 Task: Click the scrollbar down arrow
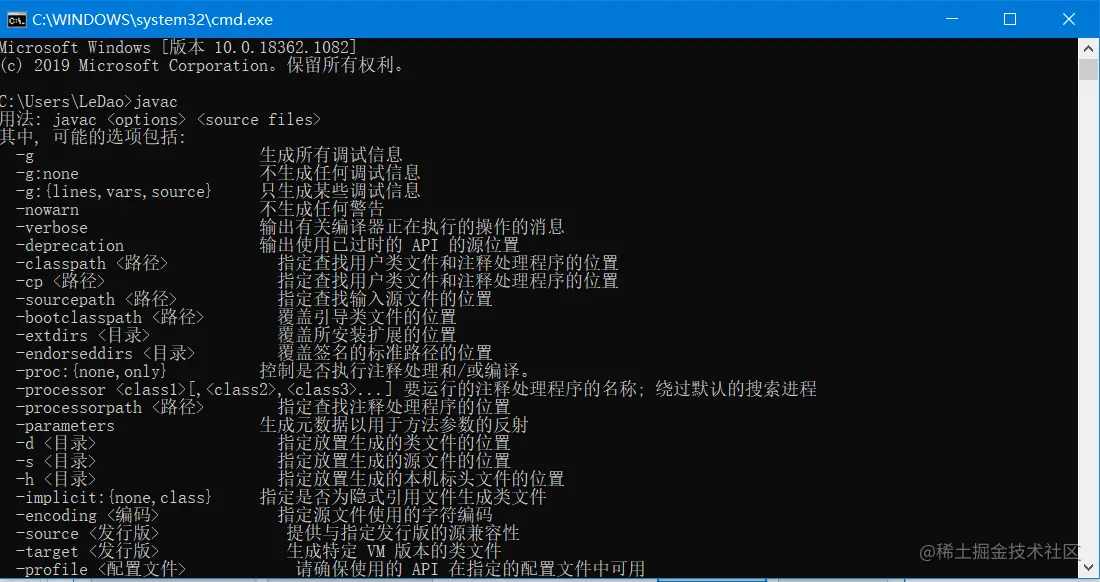[1089, 568]
